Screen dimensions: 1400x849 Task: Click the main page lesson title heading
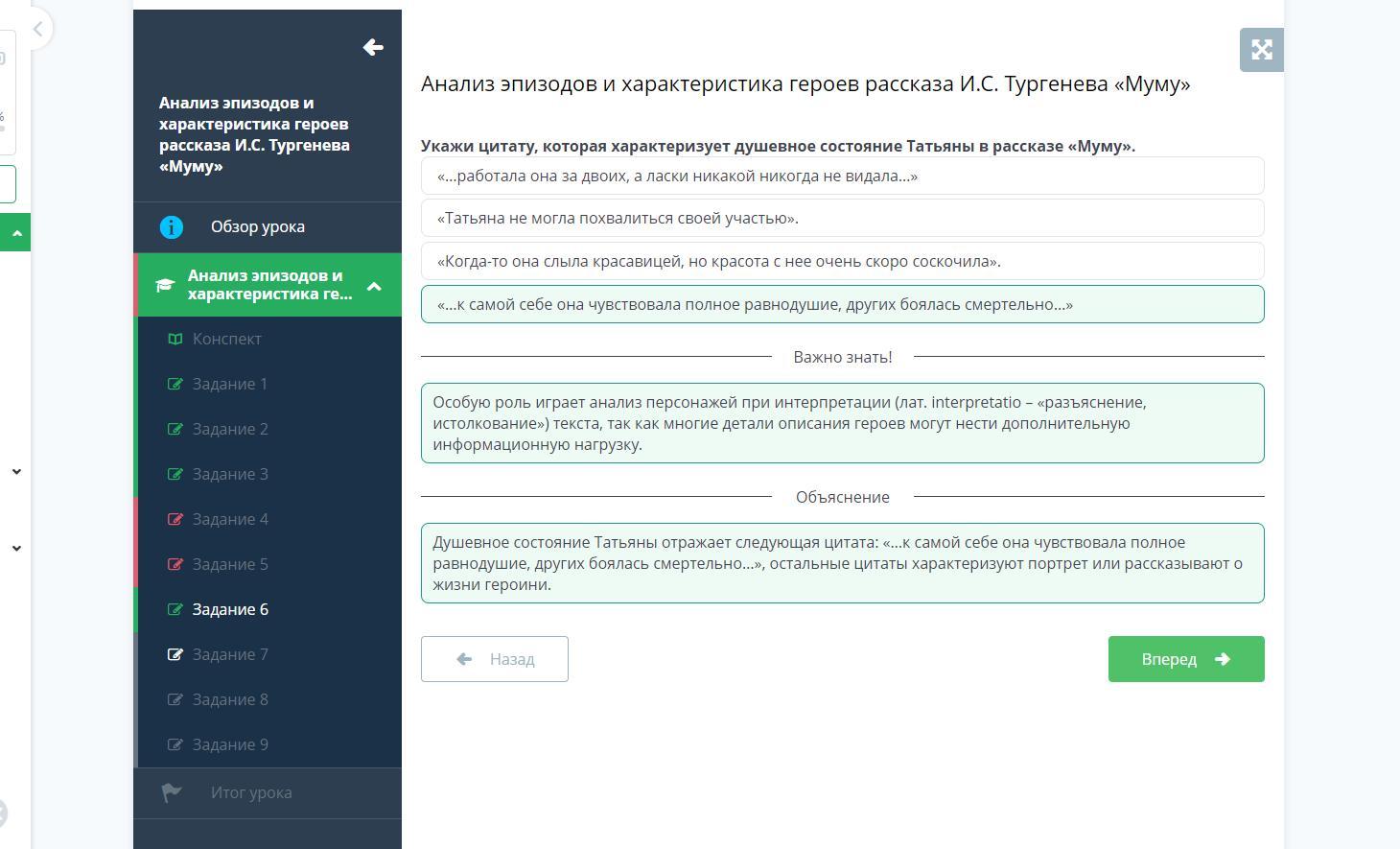coord(805,84)
